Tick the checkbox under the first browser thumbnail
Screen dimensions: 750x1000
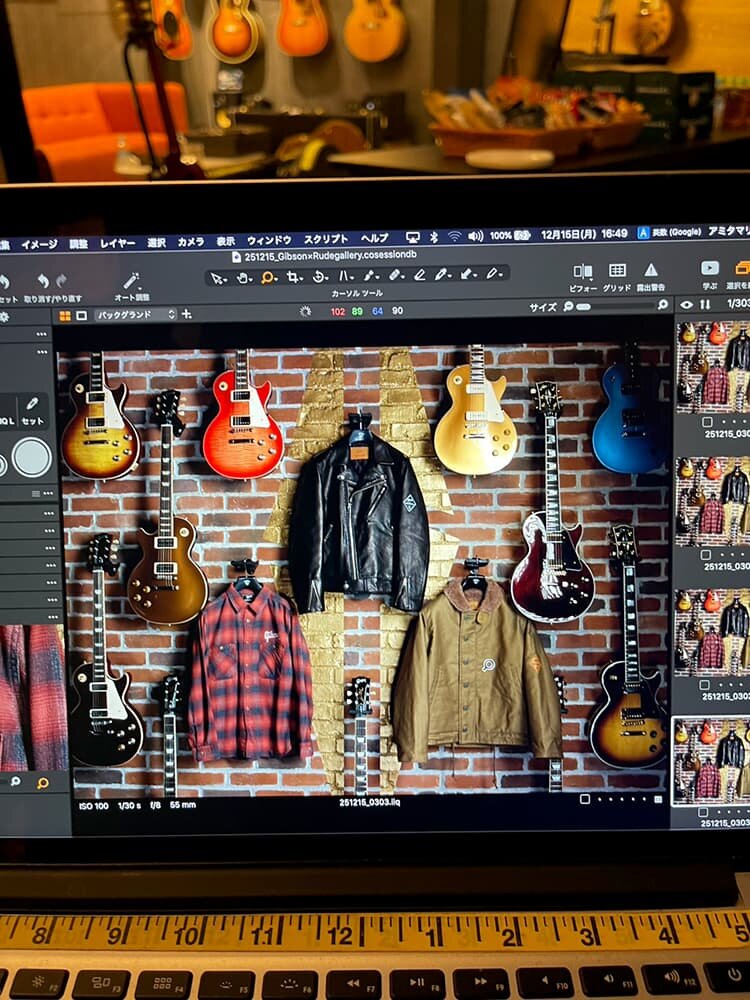click(707, 422)
